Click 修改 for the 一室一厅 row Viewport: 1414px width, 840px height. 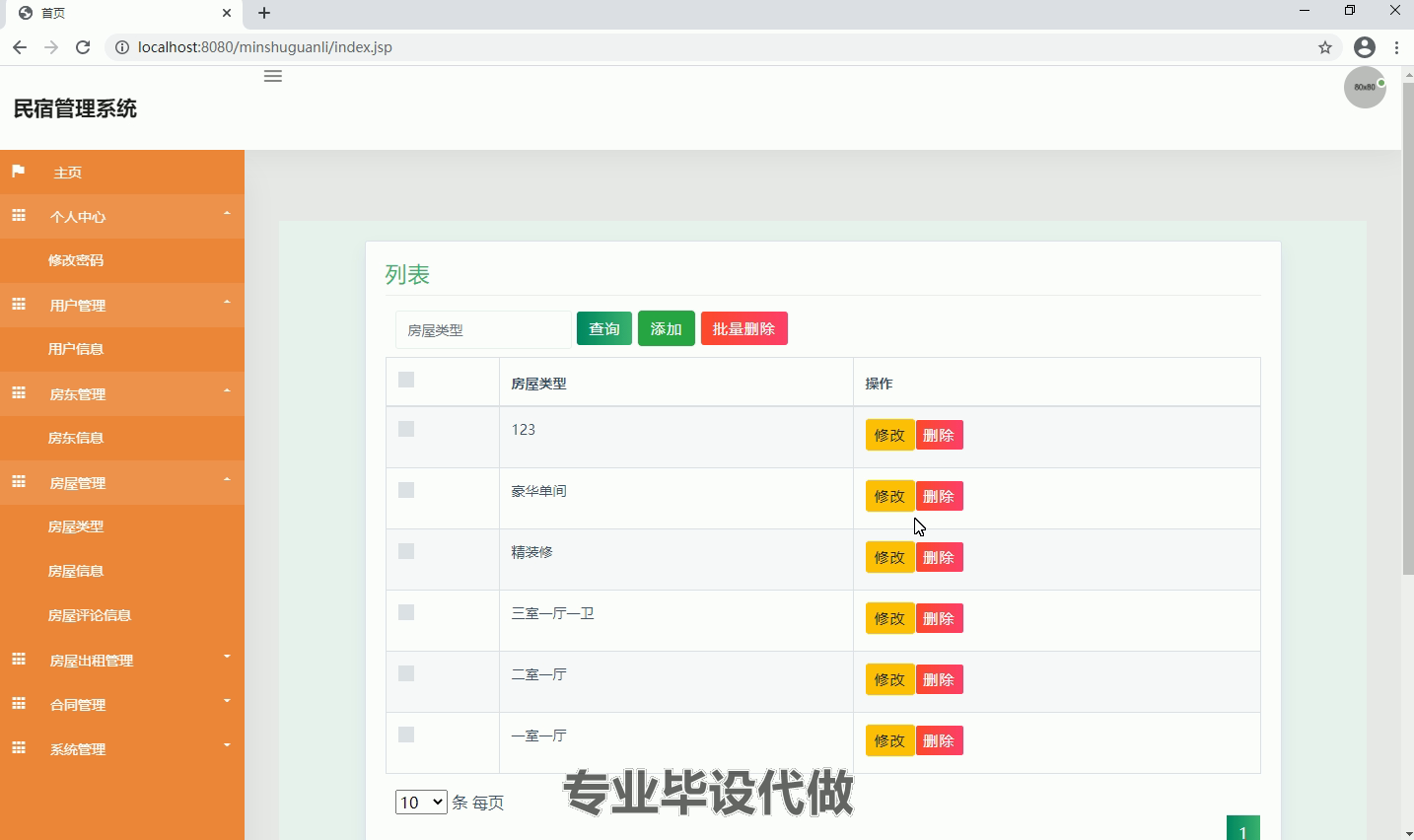click(x=890, y=740)
